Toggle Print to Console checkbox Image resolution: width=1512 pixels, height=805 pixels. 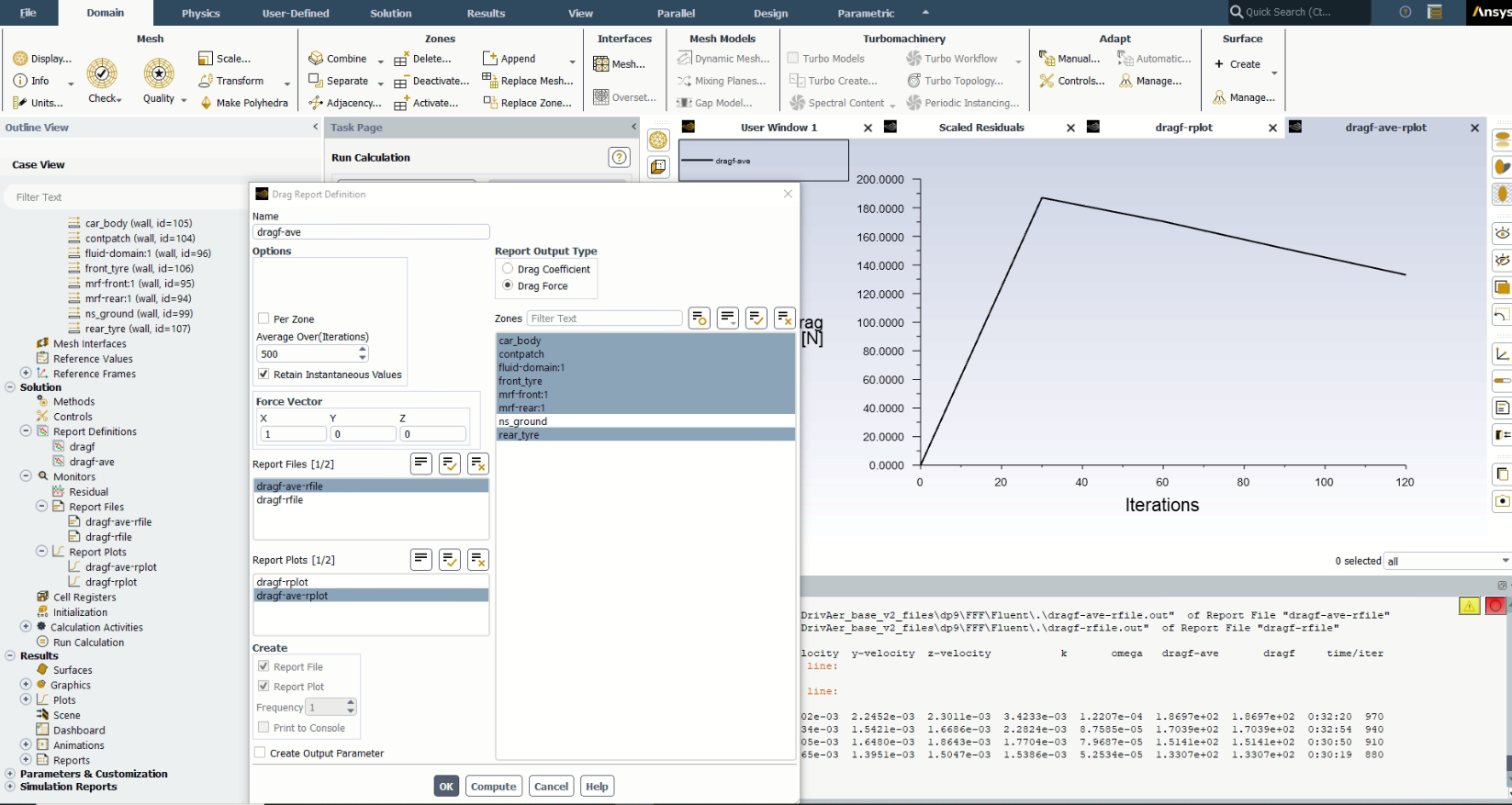click(263, 727)
